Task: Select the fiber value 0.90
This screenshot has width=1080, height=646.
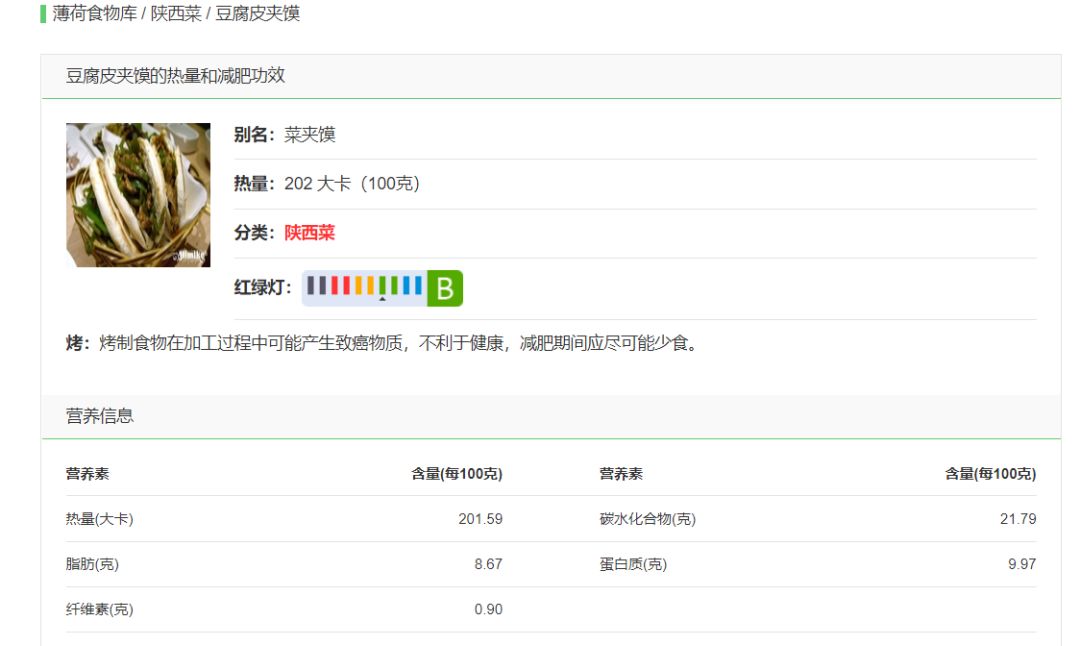Action: click(x=488, y=609)
